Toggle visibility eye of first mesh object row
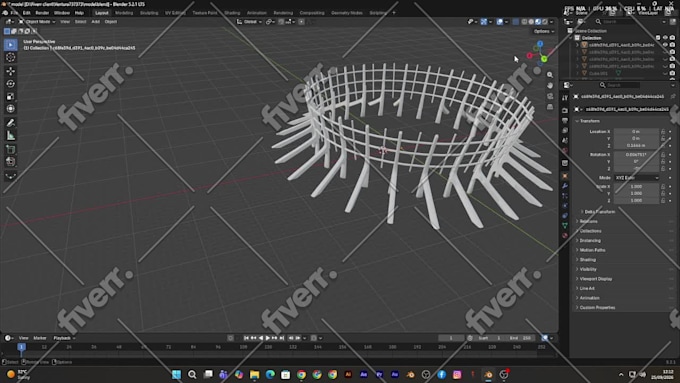The image size is (680, 383). (665, 45)
